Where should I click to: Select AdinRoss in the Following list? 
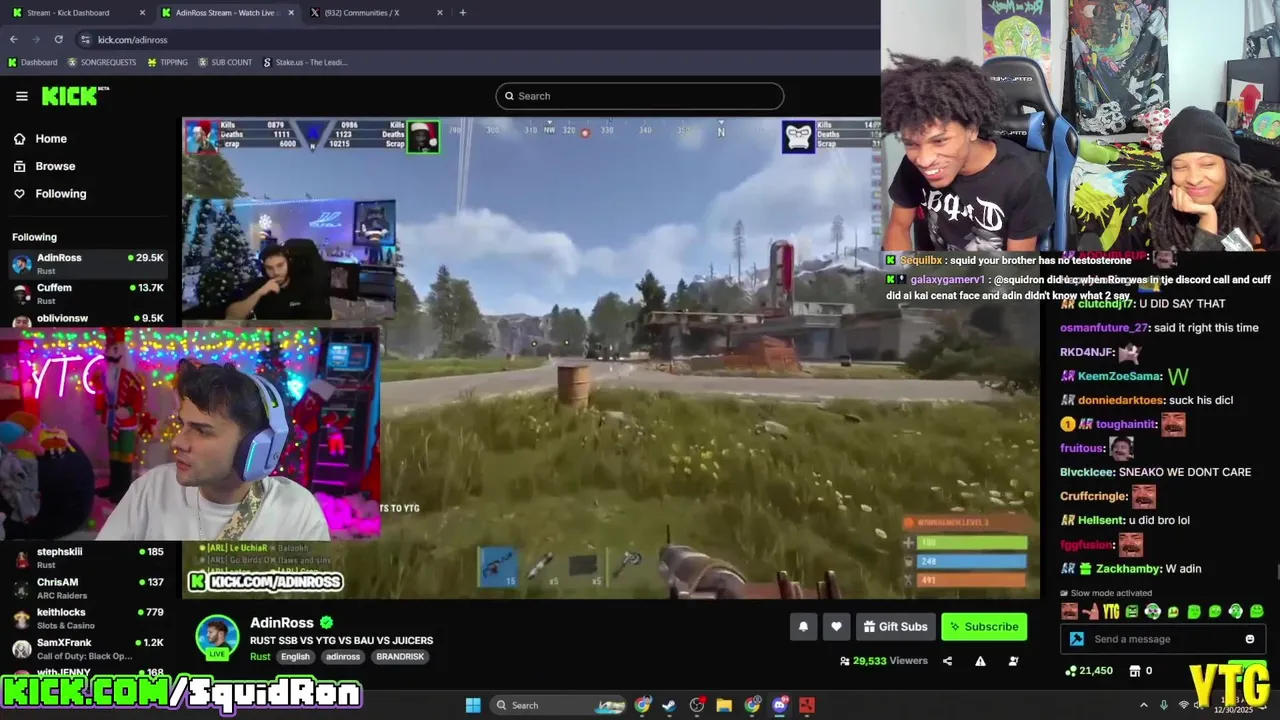[x=88, y=264]
